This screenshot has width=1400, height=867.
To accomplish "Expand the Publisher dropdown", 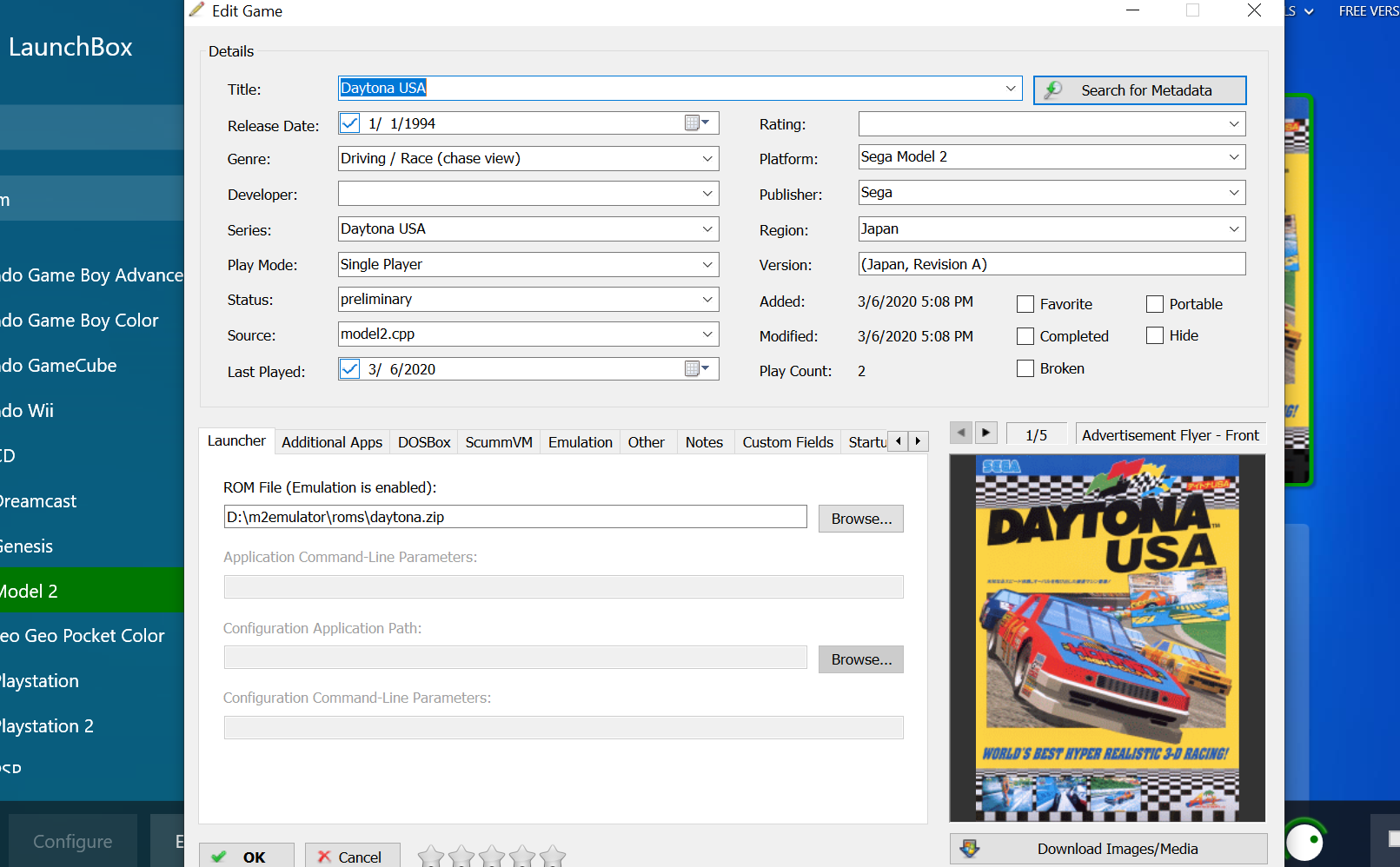I will pos(1234,193).
